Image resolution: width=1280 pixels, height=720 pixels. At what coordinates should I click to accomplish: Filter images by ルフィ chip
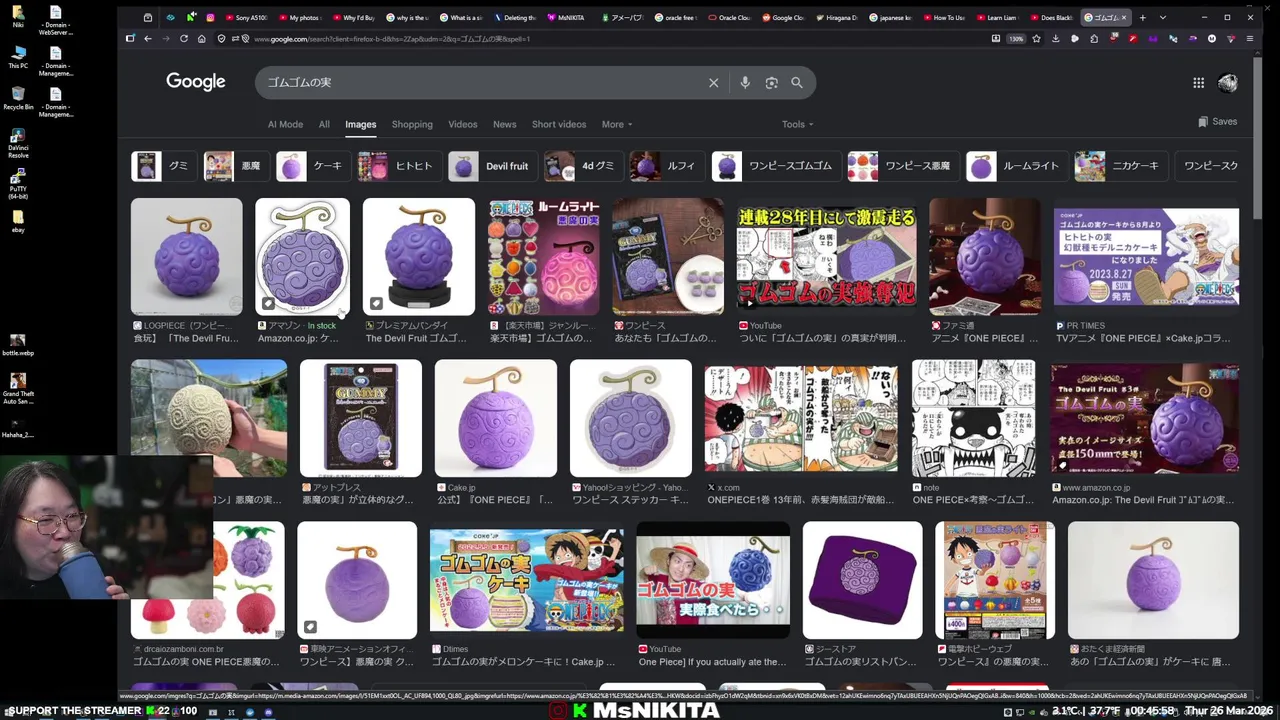[666, 166]
